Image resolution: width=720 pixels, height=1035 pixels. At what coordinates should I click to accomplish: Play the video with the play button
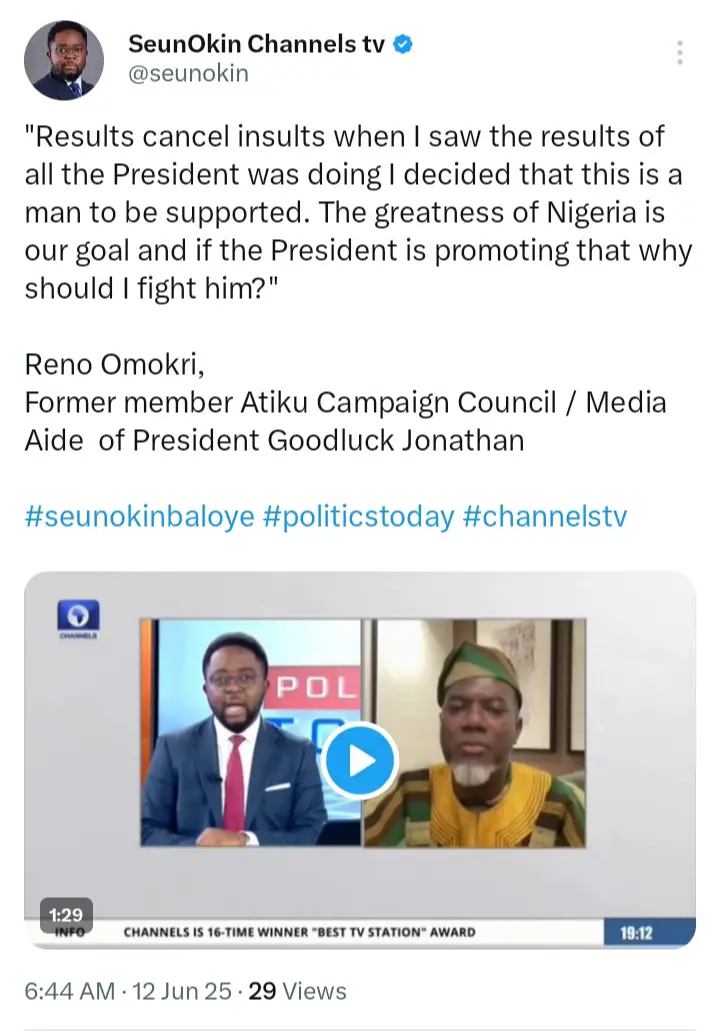point(361,763)
